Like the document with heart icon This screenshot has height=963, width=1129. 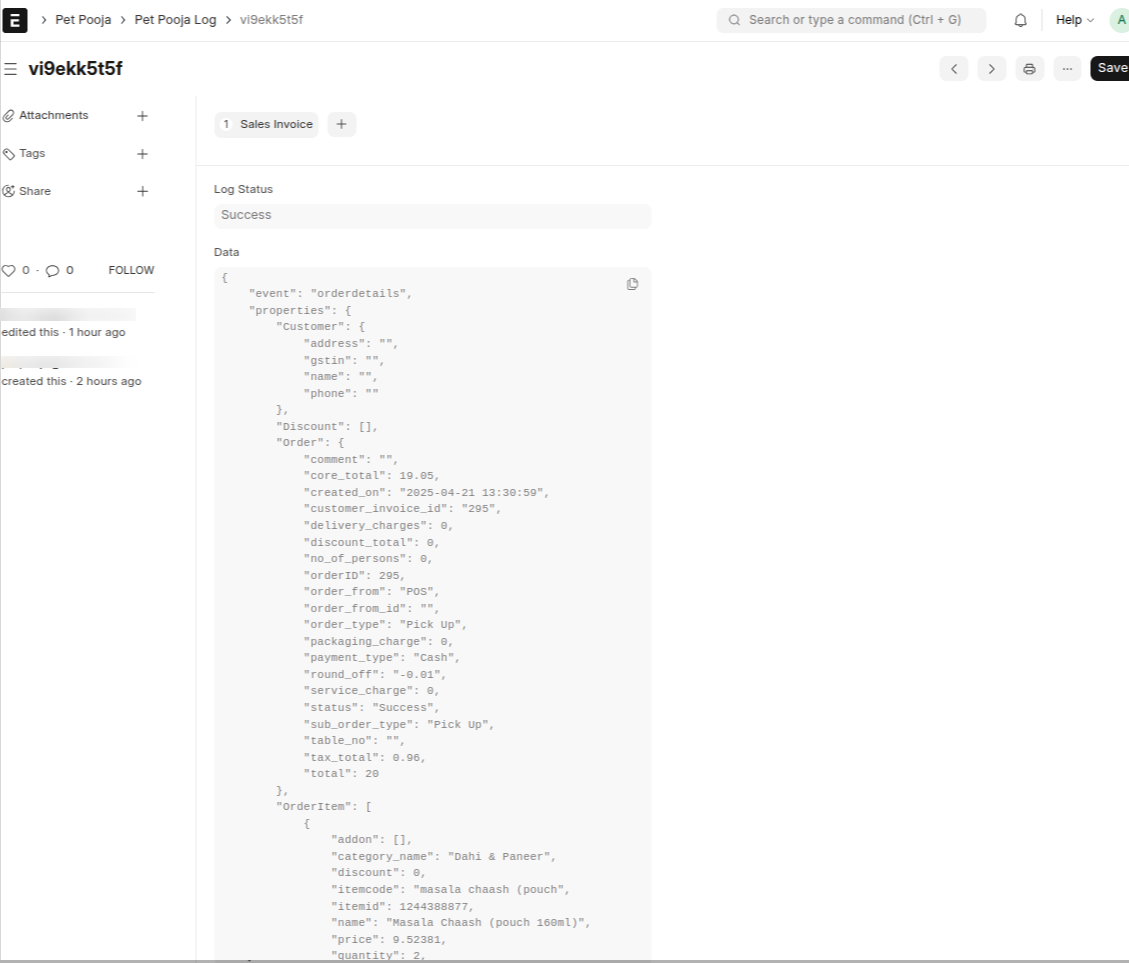click(x=9, y=271)
